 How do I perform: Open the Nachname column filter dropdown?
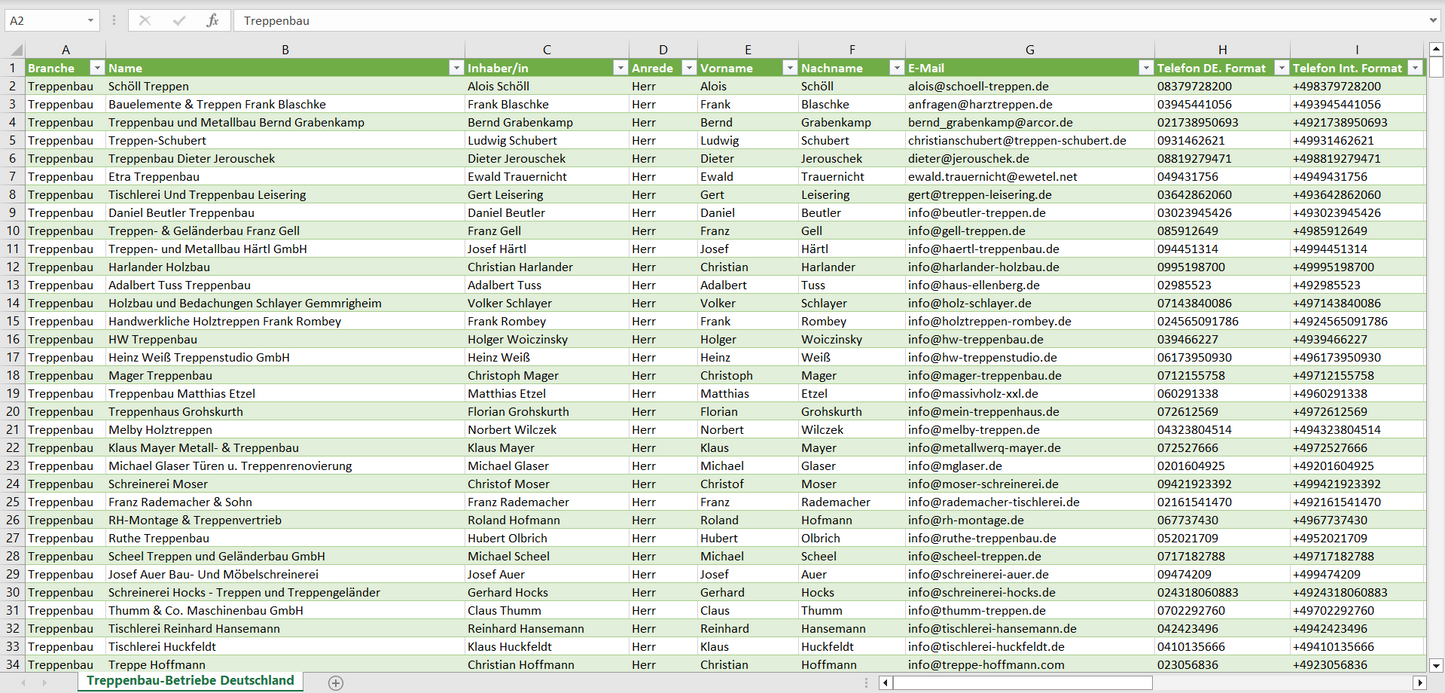pos(896,68)
